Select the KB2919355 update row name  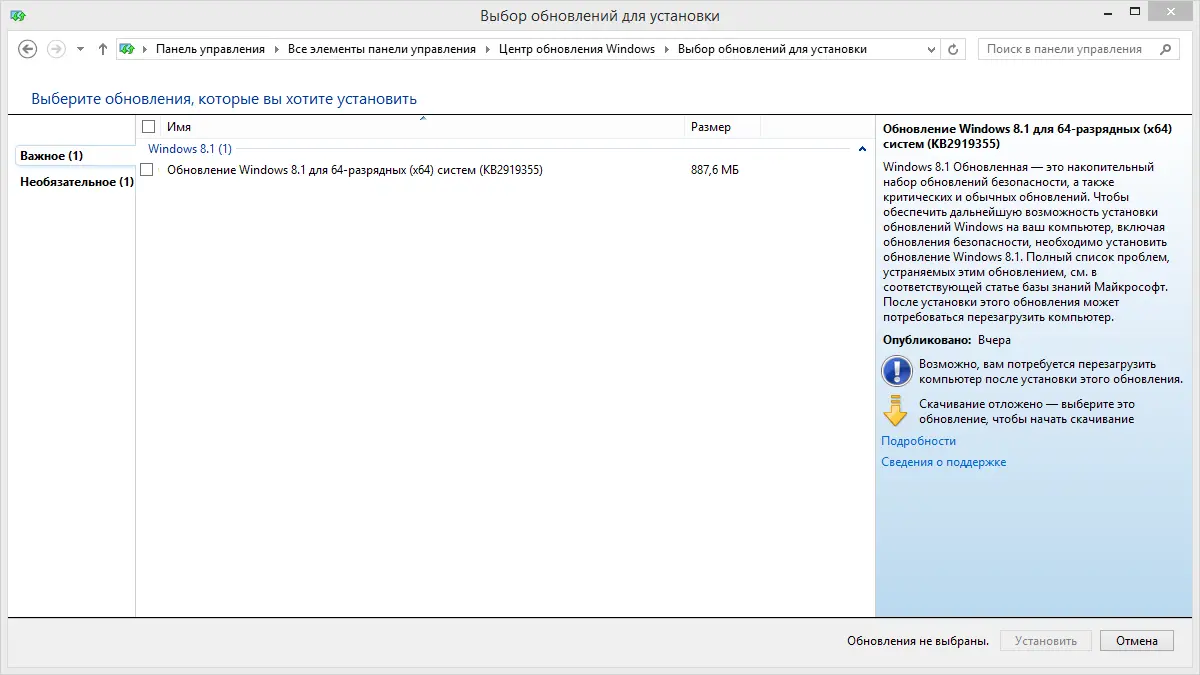point(355,170)
